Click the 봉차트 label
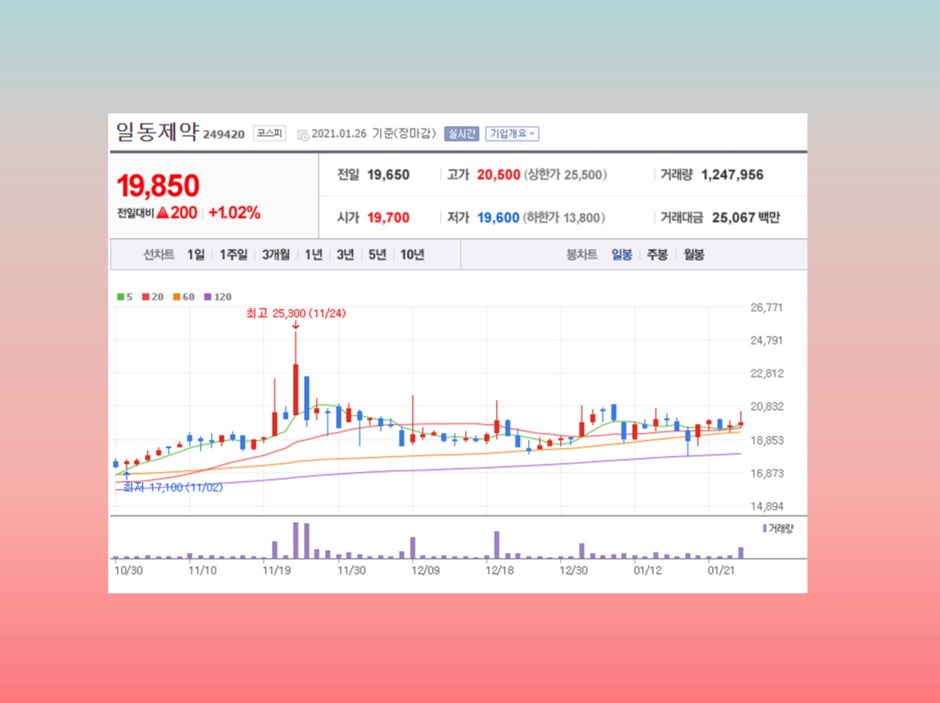Screen dimensions: 940x703 [582, 255]
